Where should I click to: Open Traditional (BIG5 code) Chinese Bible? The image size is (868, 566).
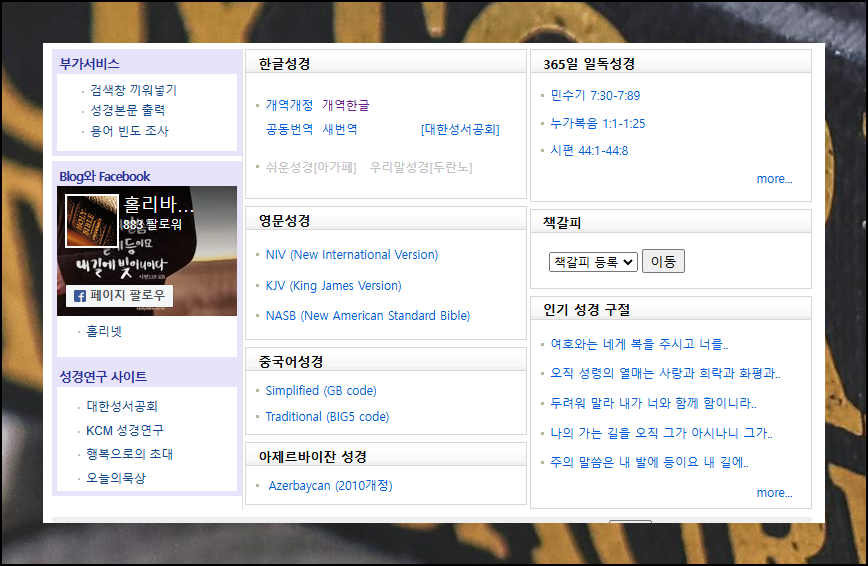click(x=327, y=416)
